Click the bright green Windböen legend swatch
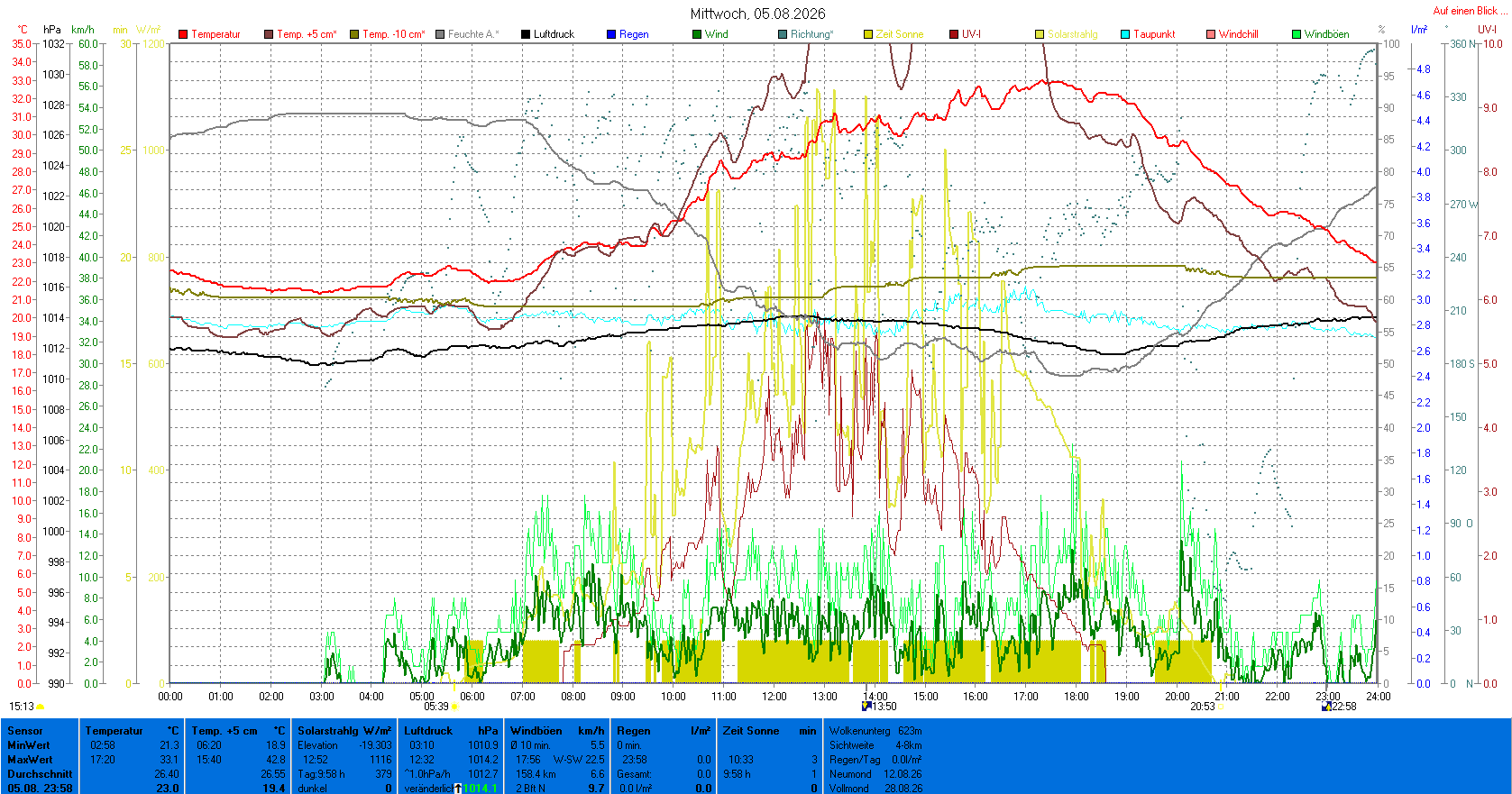The image size is (1512, 794). coord(1297,34)
